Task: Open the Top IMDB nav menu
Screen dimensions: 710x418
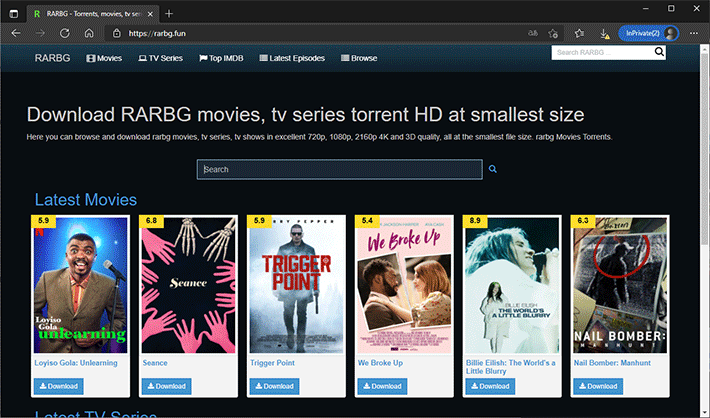Action: click(221, 58)
